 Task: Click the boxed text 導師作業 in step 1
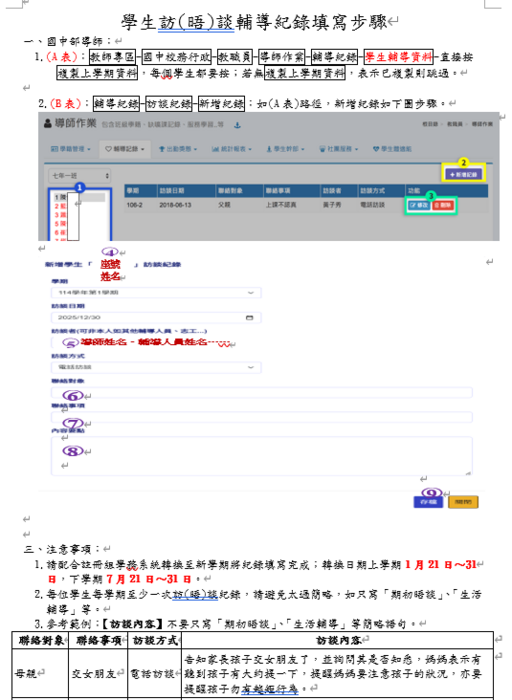tap(282, 57)
